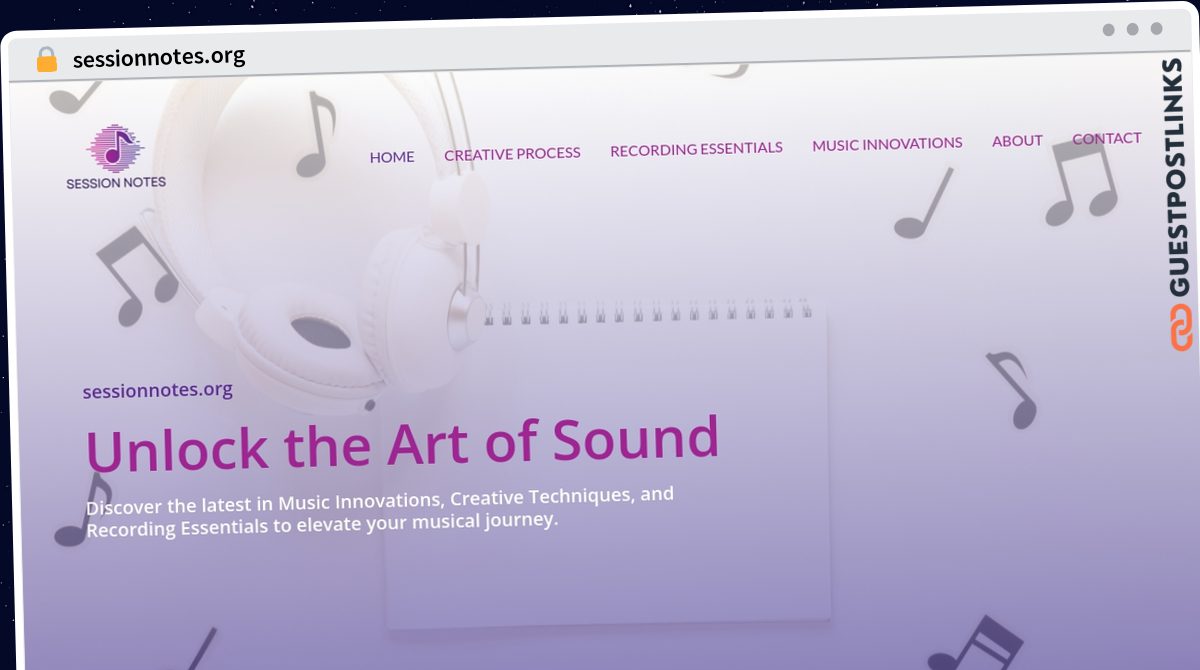This screenshot has width=1200, height=670.
Task: Click the SESSION NOTES text under the logo
Action: [116, 183]
